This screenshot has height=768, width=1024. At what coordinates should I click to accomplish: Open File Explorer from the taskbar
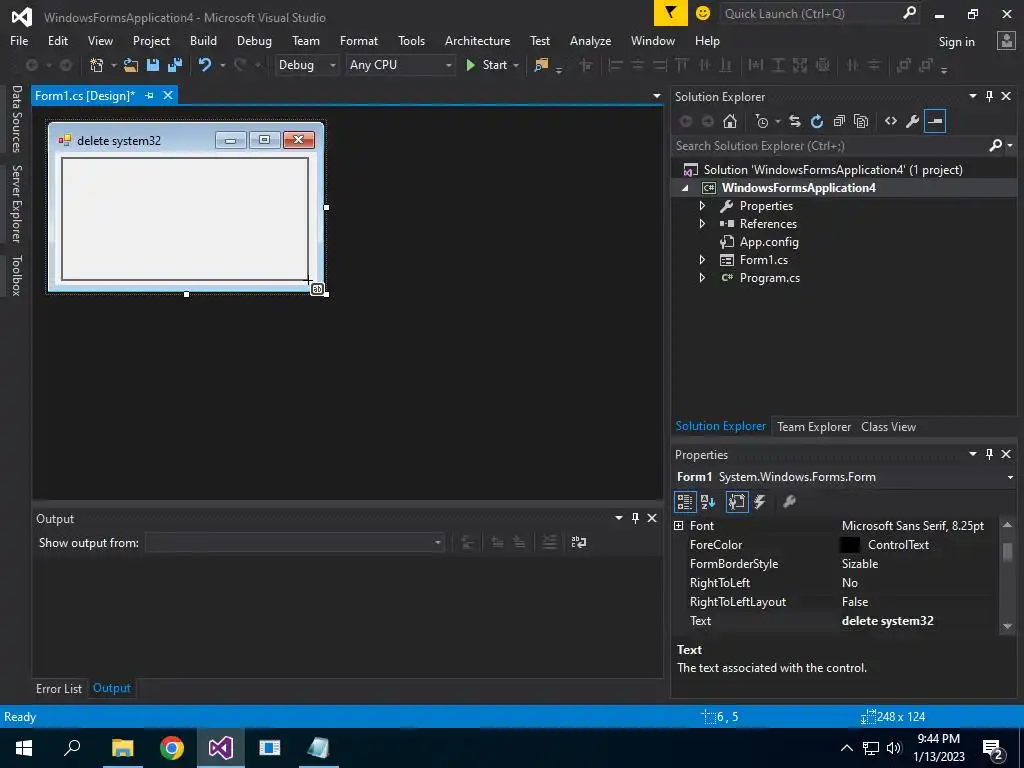point(122,748)
